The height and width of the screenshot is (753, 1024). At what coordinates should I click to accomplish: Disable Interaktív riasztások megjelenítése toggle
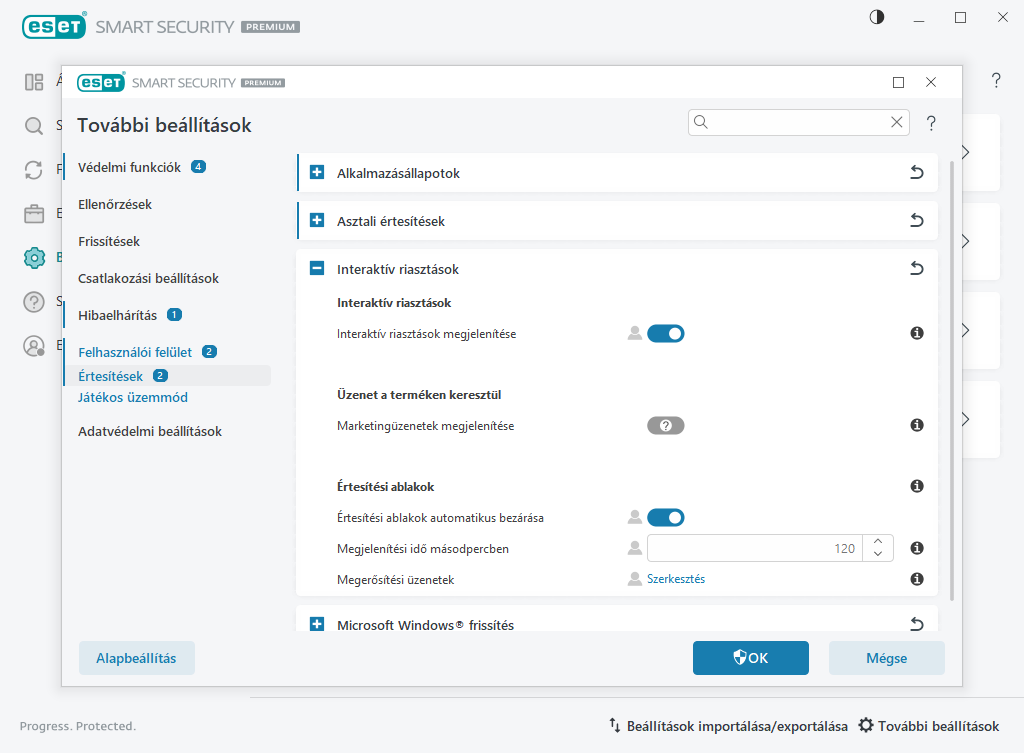[665, 333]
